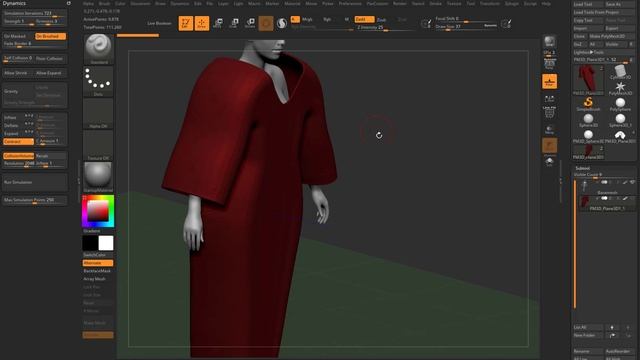Click the BPR render icon
640x360 pixels.
pos(549,42)
